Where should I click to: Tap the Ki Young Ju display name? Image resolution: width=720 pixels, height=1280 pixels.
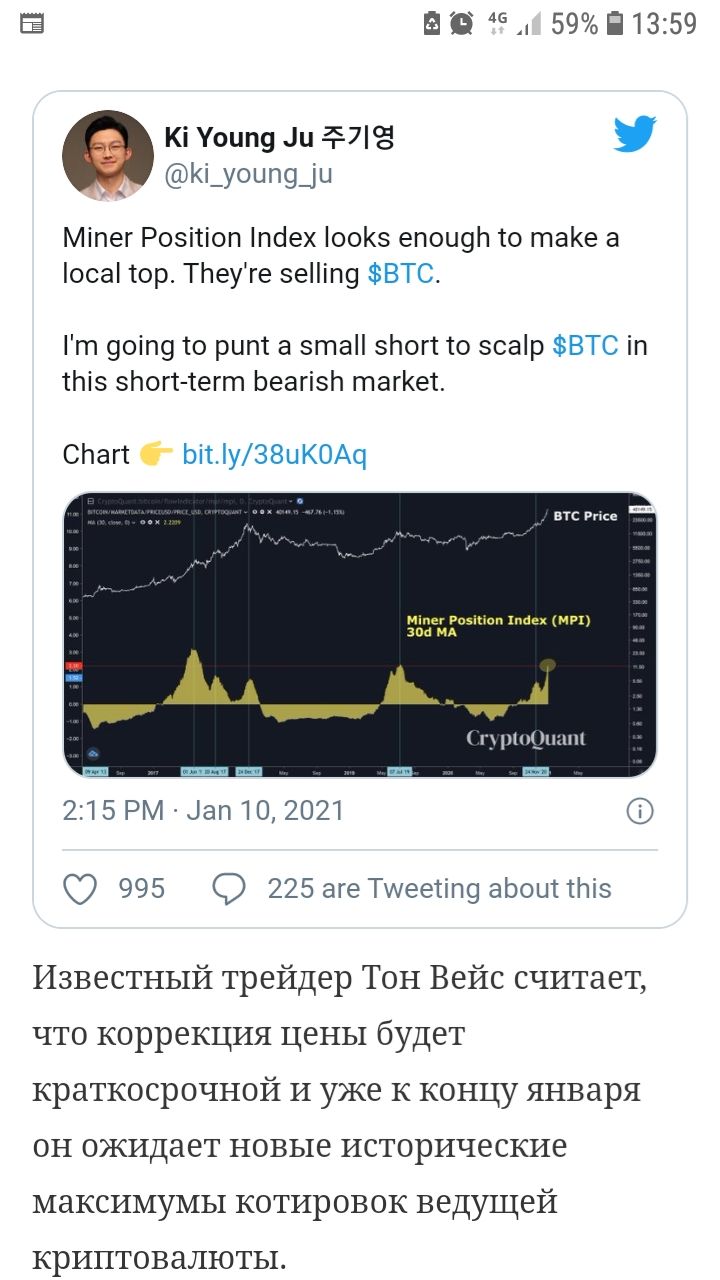click(x=279, y=137)
